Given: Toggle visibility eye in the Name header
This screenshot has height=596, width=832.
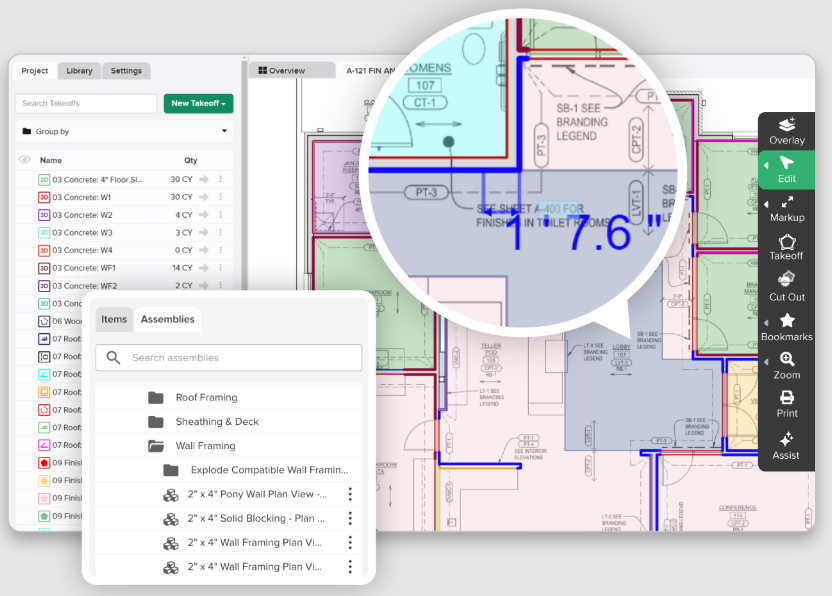Looking at the screenshot, I should (24, 160).
